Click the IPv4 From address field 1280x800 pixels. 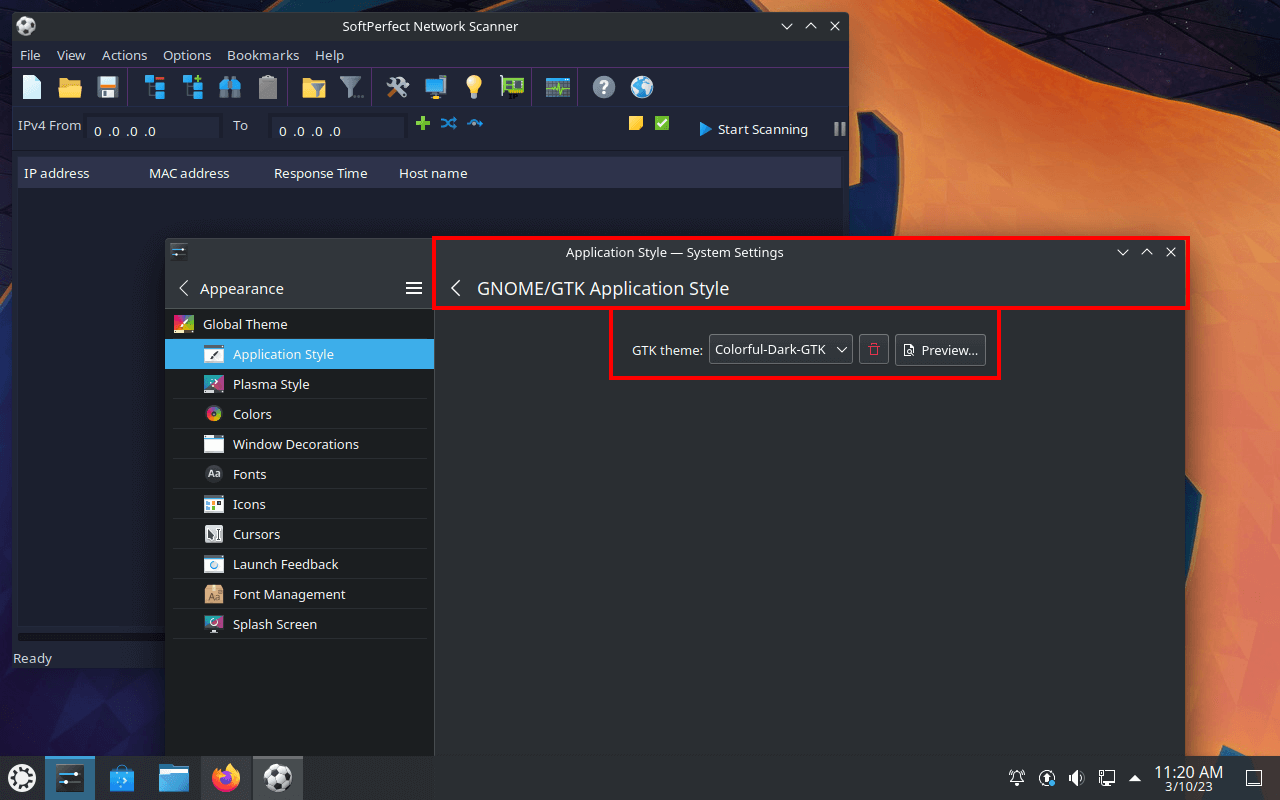[152, 130]
